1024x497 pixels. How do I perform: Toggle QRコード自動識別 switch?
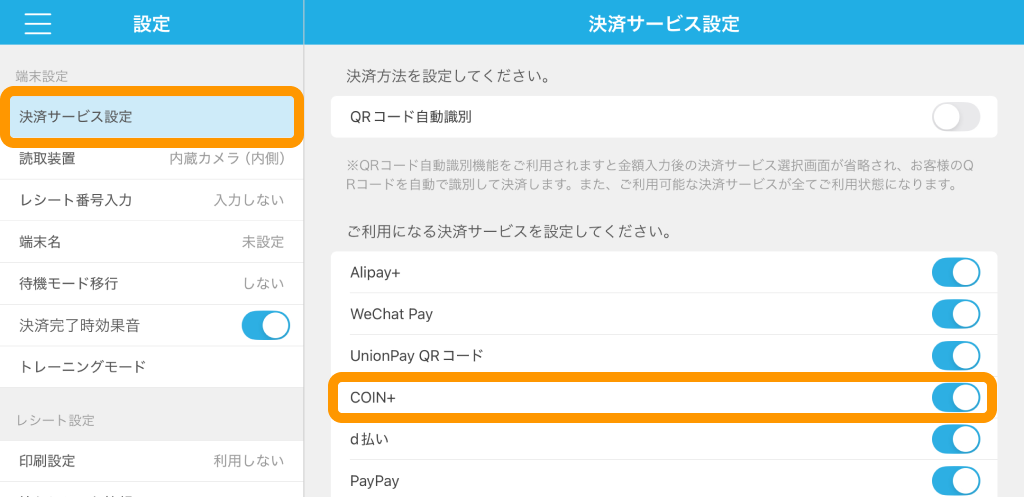[955, 117]
